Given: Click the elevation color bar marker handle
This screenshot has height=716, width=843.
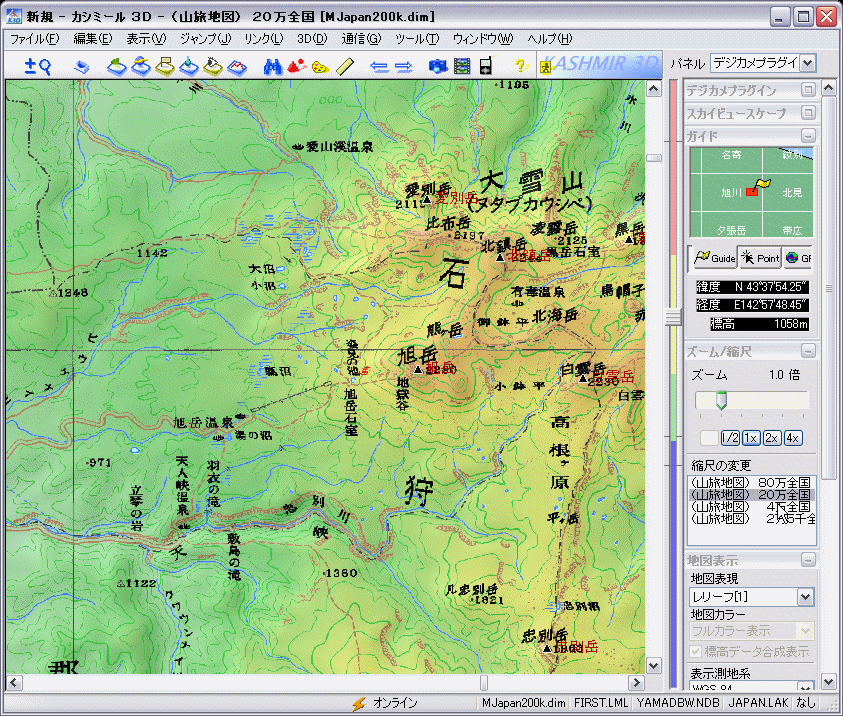Looking at the screenshot, I should click(x=673, y=317).
